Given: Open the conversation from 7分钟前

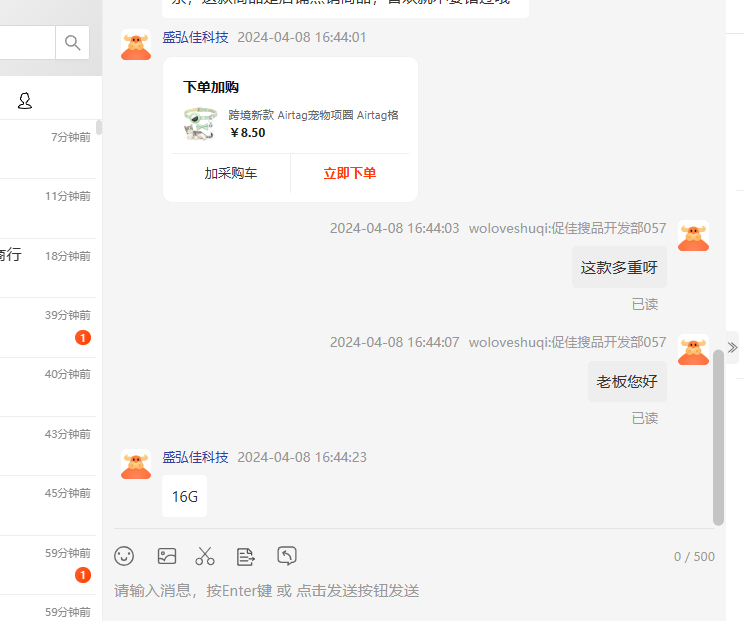Looking at the screenshot, I should click(x=48, y=149).
